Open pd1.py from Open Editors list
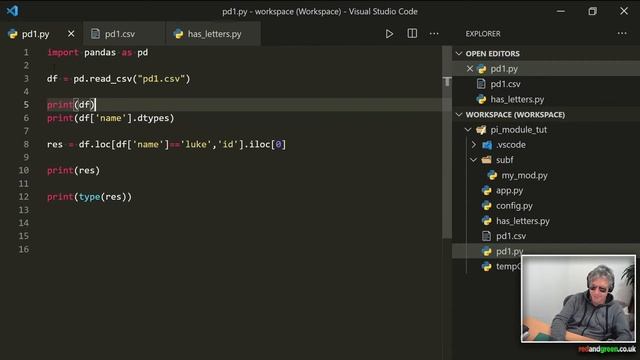 click(x=546, y=69)
